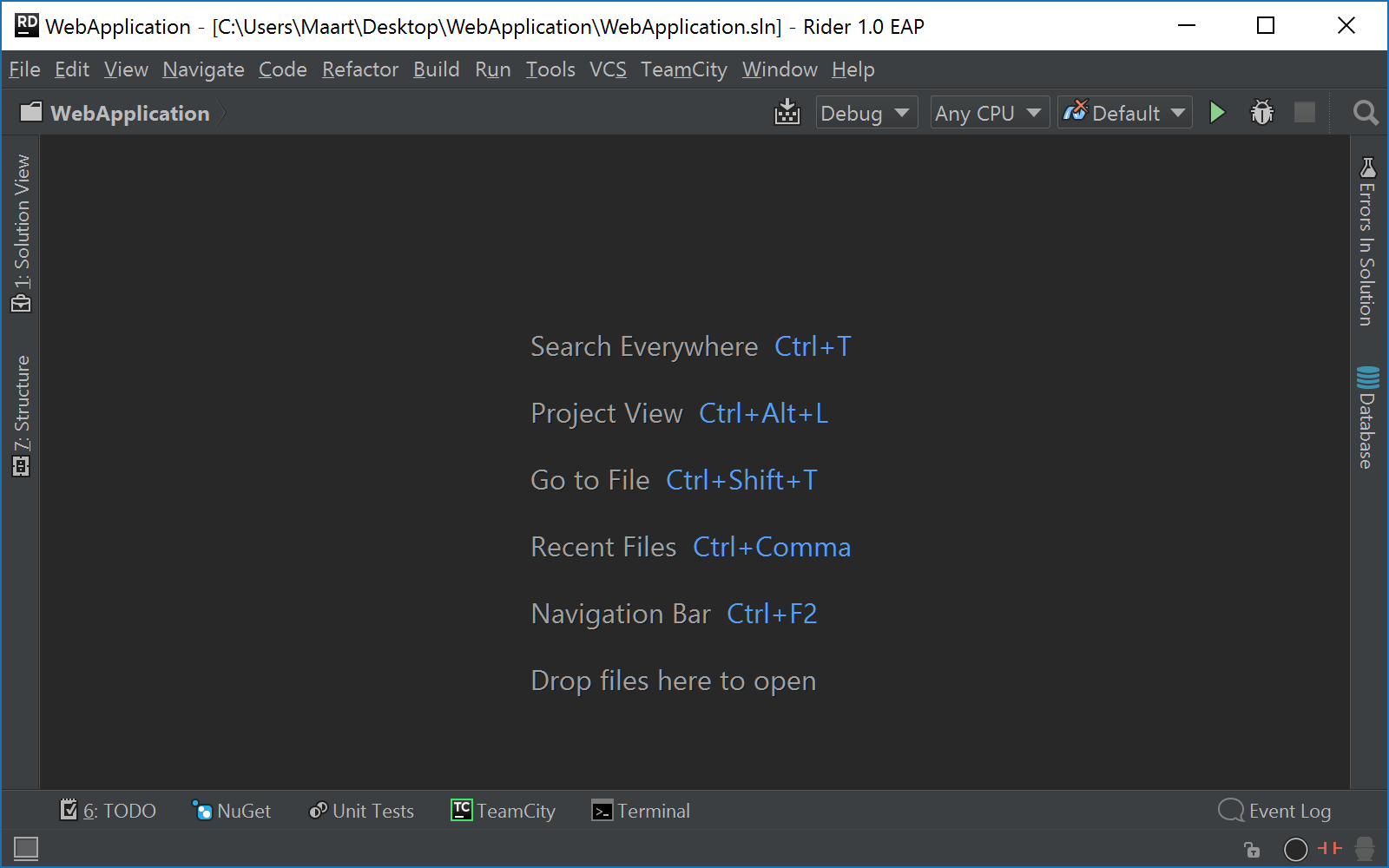The width and height of the screenshot is (1389, 868).
Task: Click WebApplication folder icon in navigation bar
Action: (x=30, y=112)
